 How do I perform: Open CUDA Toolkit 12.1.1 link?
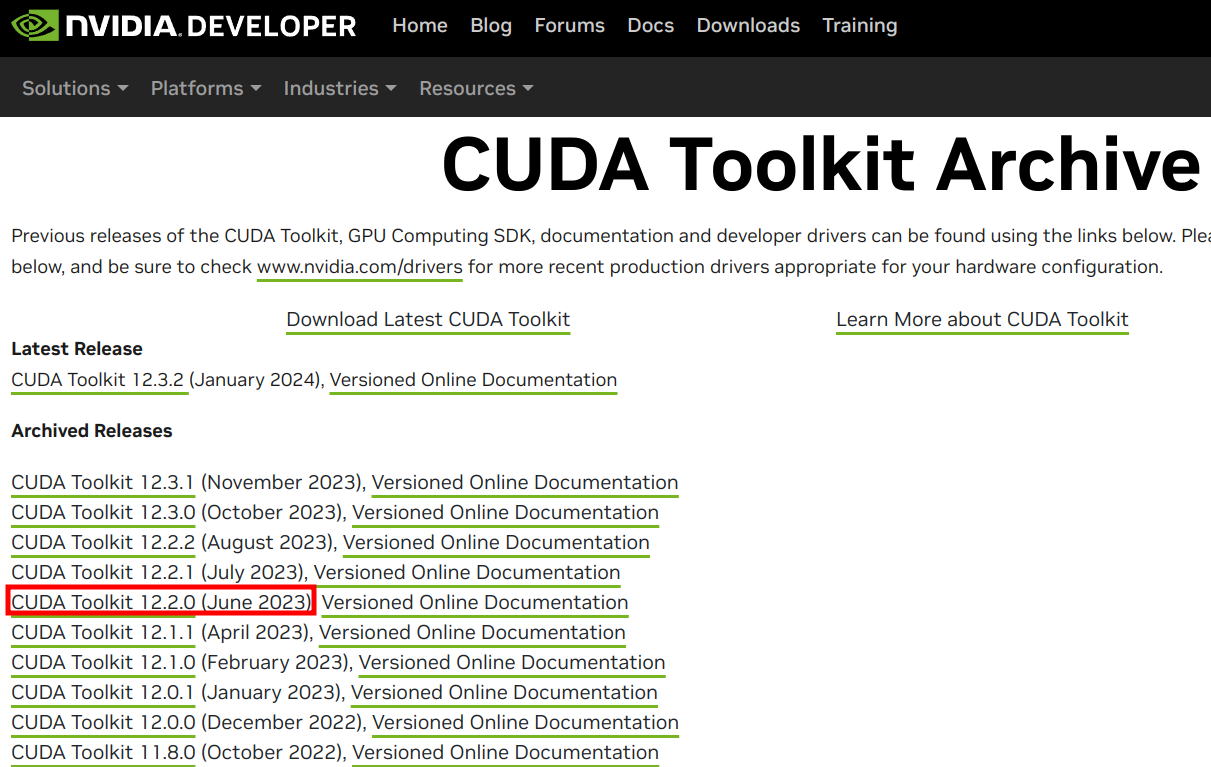pos(103,633)
